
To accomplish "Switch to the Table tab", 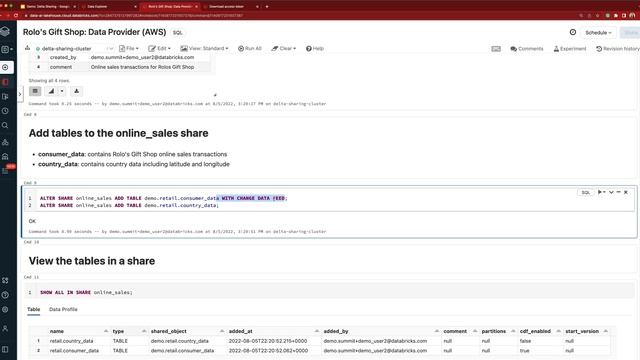I will 33,309.
